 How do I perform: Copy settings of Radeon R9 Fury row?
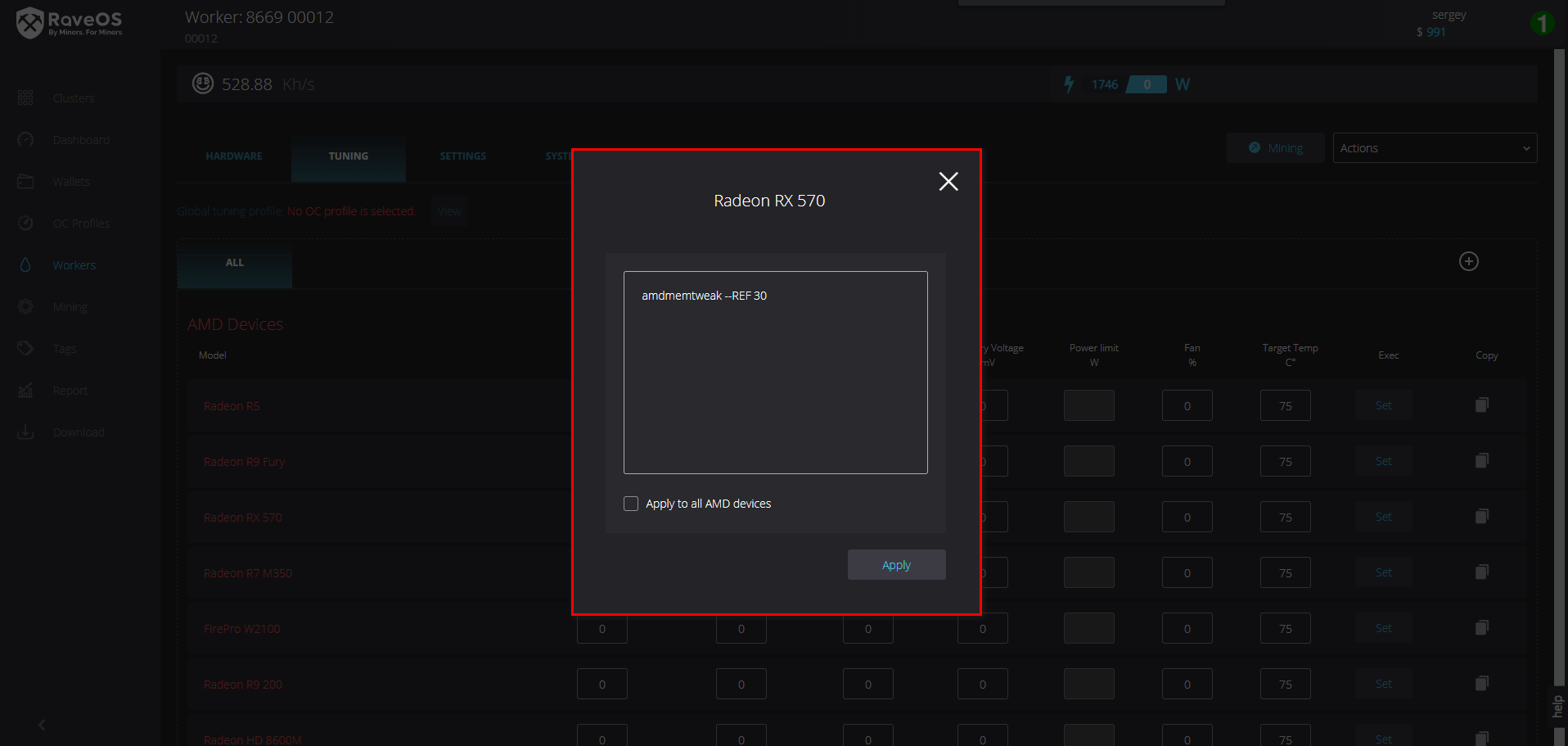[x=1482, y=461]
